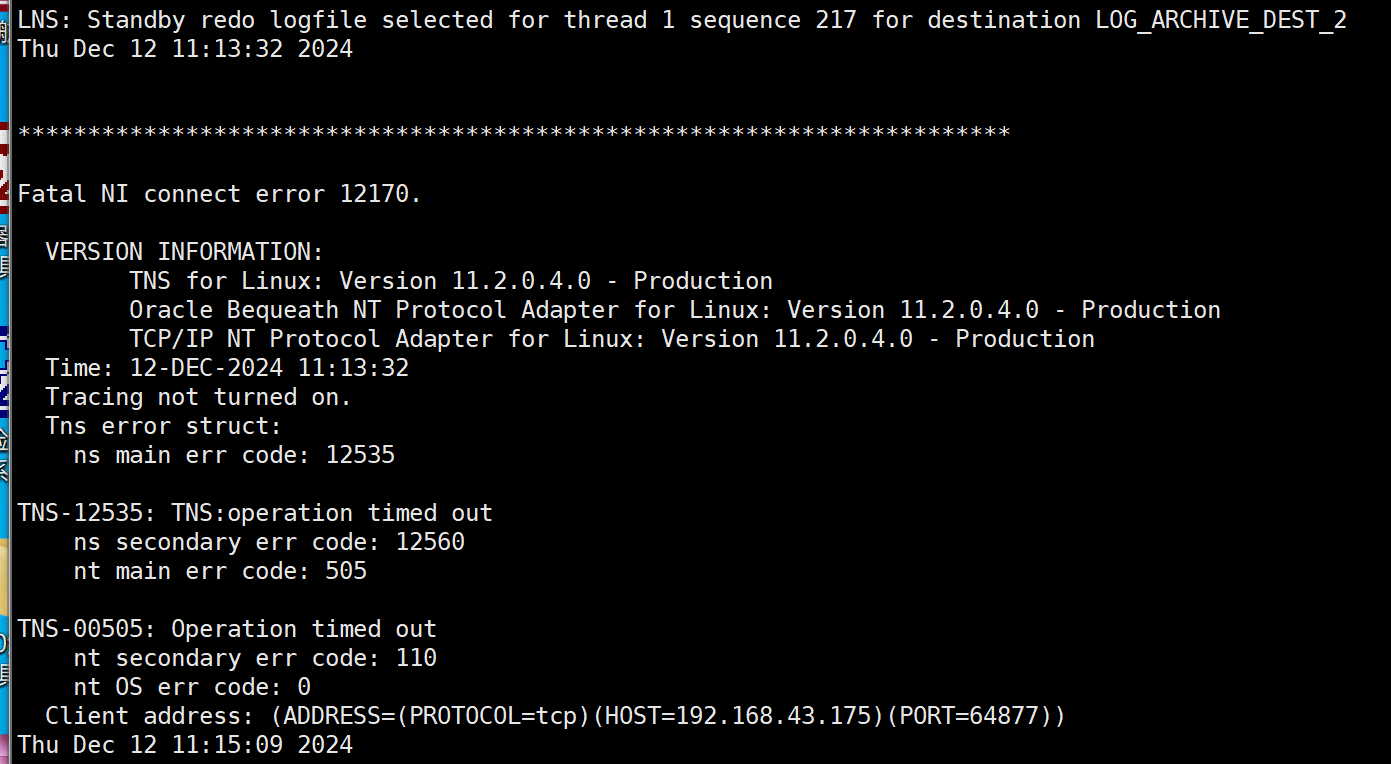Image resolution: width=1391 pixels, height=764 pixels.
Task: Click the nt secondary err code 110 line
Action: tap(255, 658)
